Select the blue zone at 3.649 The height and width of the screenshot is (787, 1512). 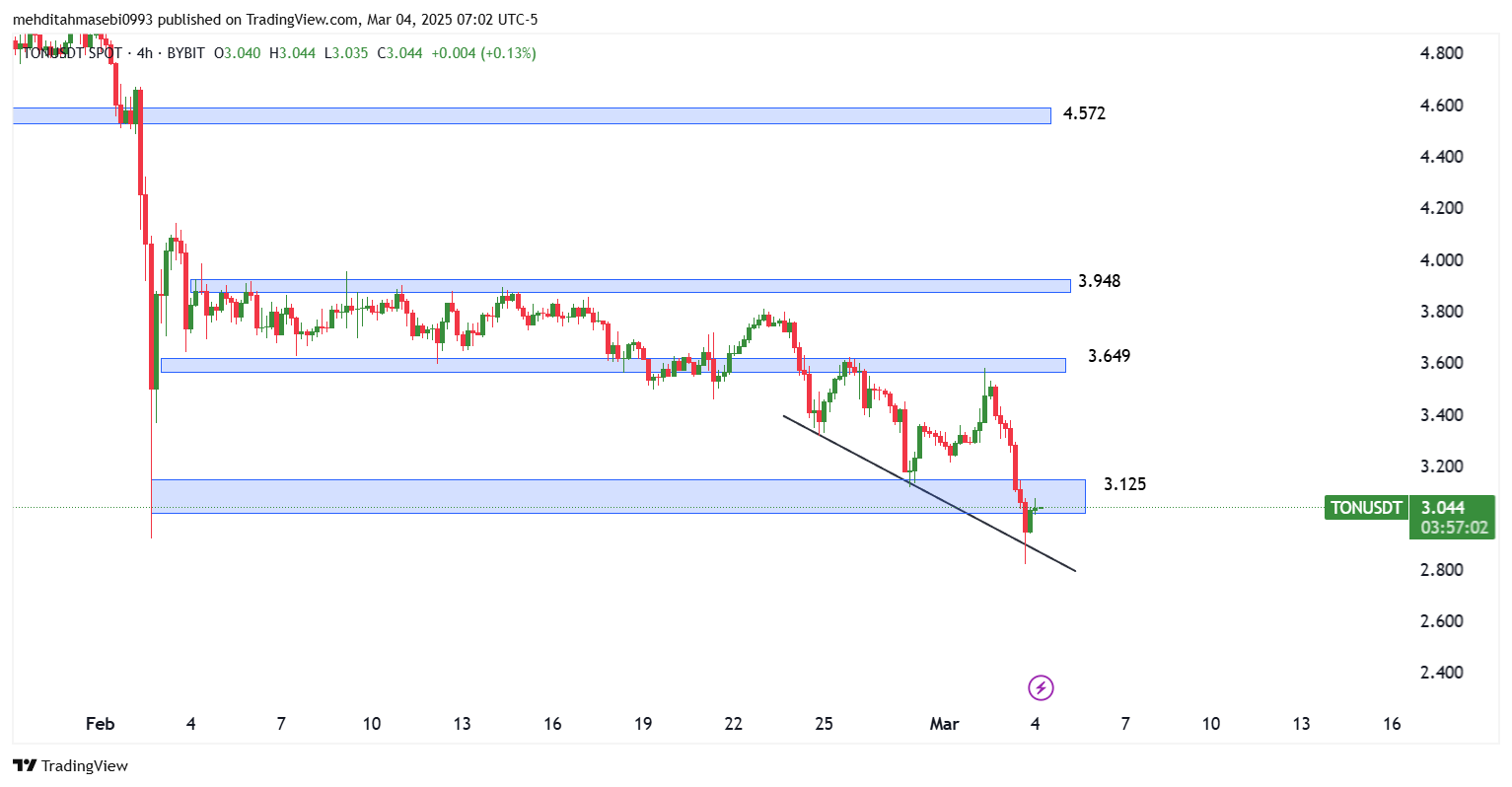point(613,365)
